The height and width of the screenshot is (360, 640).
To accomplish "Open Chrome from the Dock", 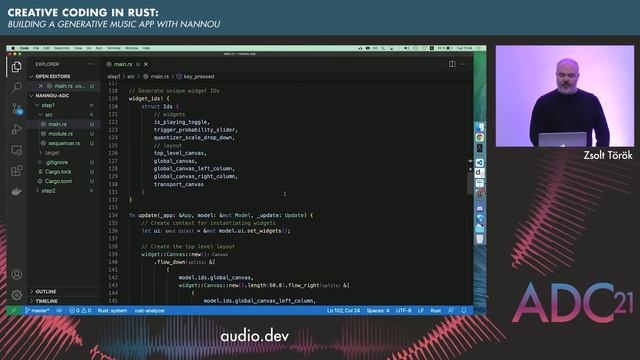I will pos(480,138).
